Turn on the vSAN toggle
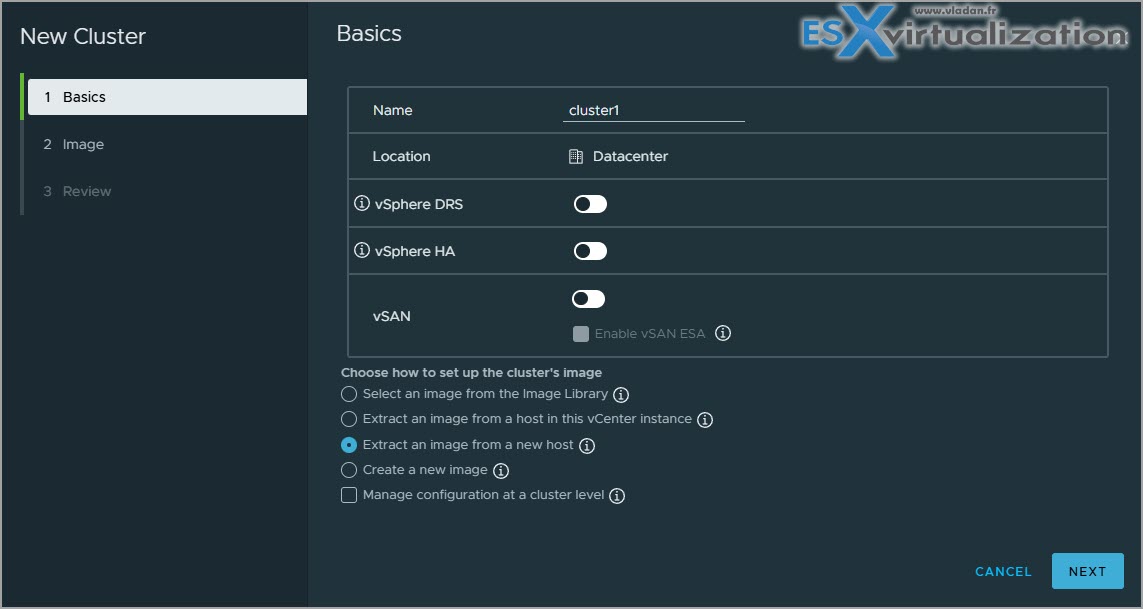The image size is (1143, 609). click(588, 298)
